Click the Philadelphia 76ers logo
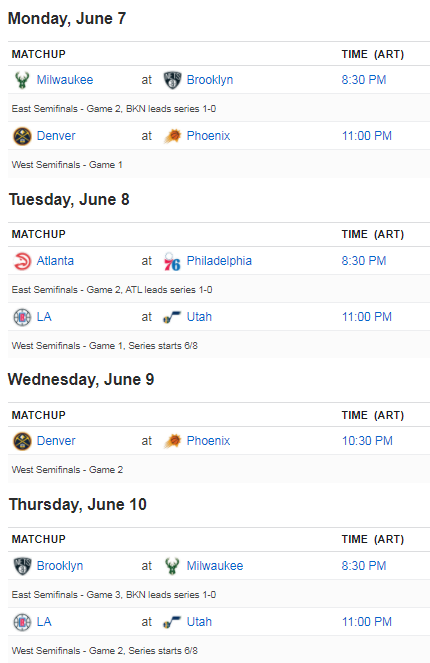 172,261
